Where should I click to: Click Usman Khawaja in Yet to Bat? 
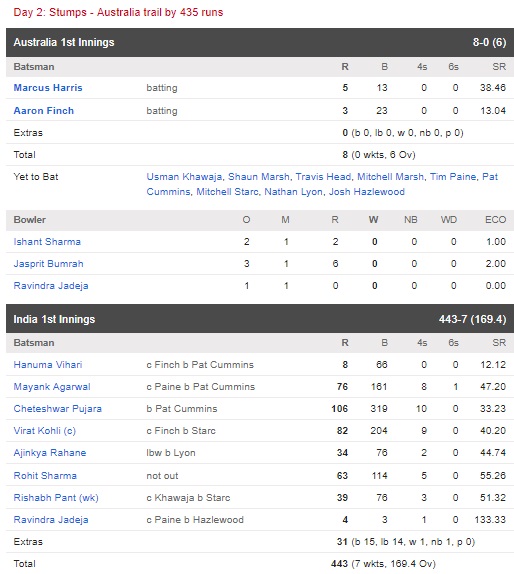pos(184,177)
